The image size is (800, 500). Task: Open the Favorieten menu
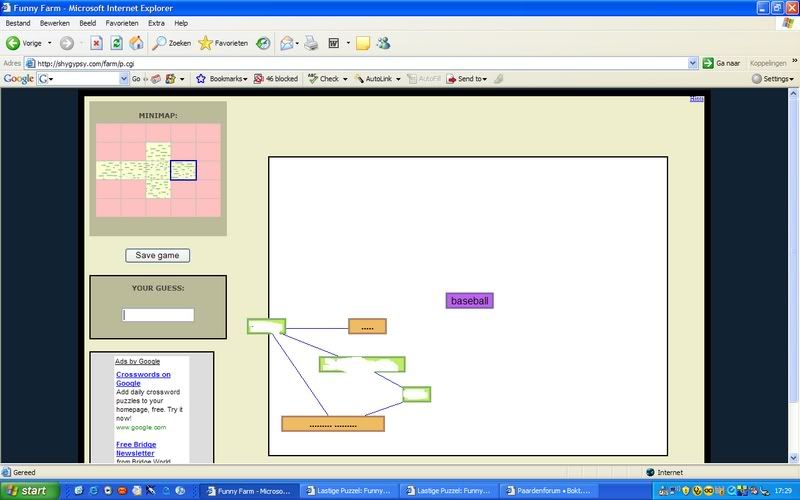[x=124, y=22]
